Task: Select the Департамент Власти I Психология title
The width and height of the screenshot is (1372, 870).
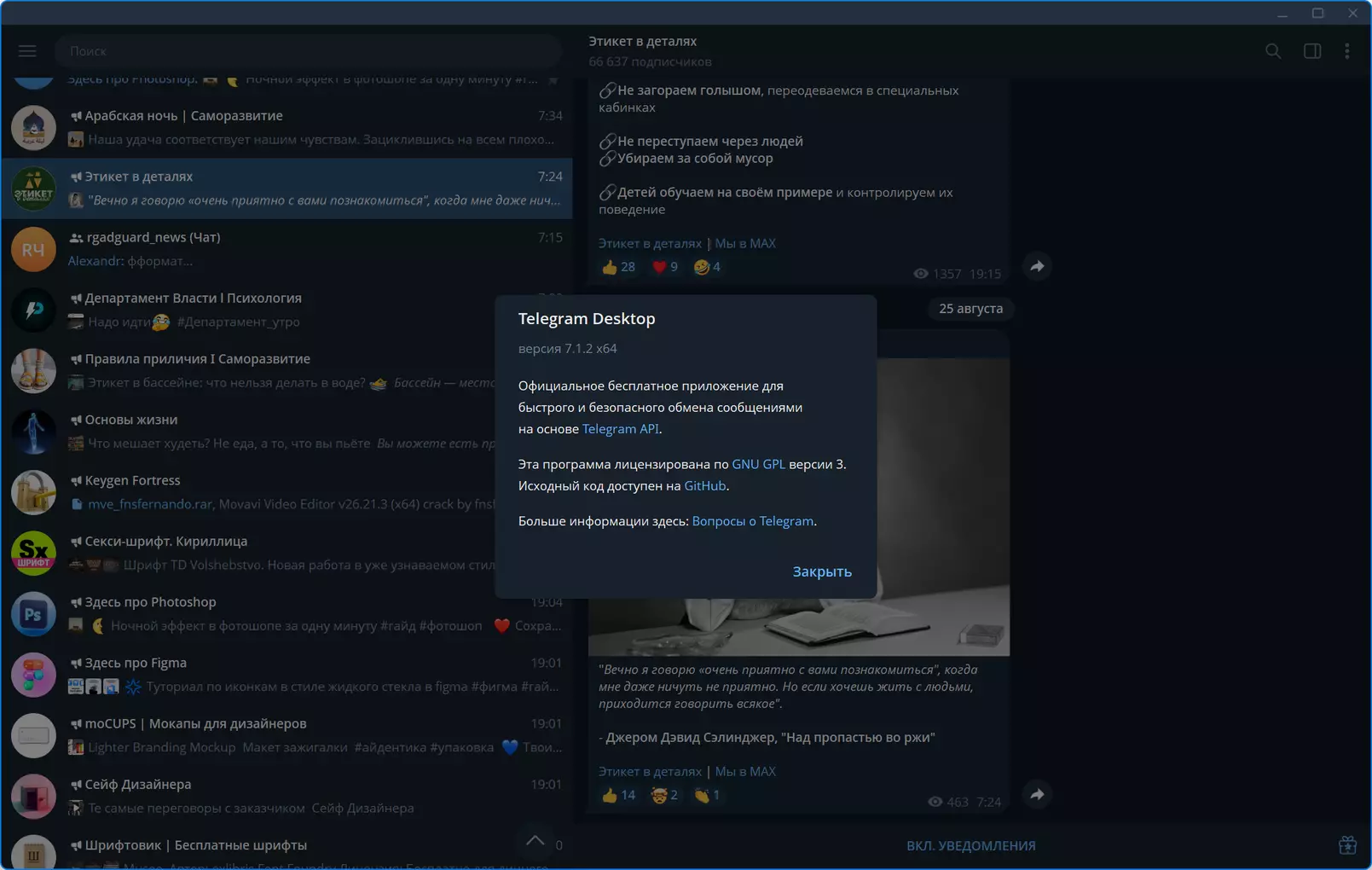Action: 193,299
